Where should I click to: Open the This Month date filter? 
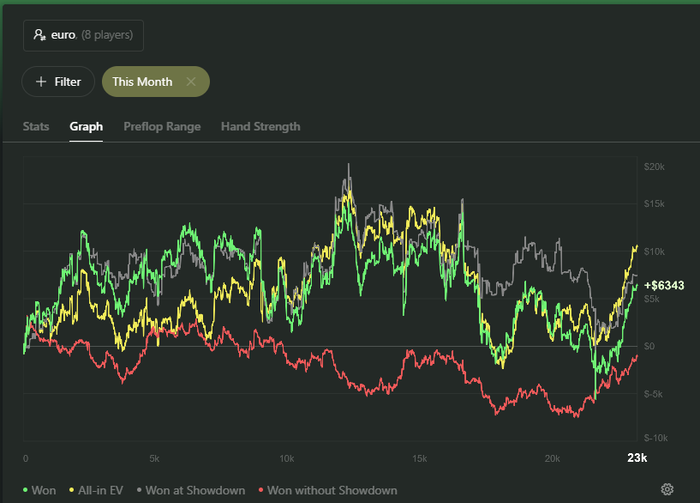coord(142,82)
